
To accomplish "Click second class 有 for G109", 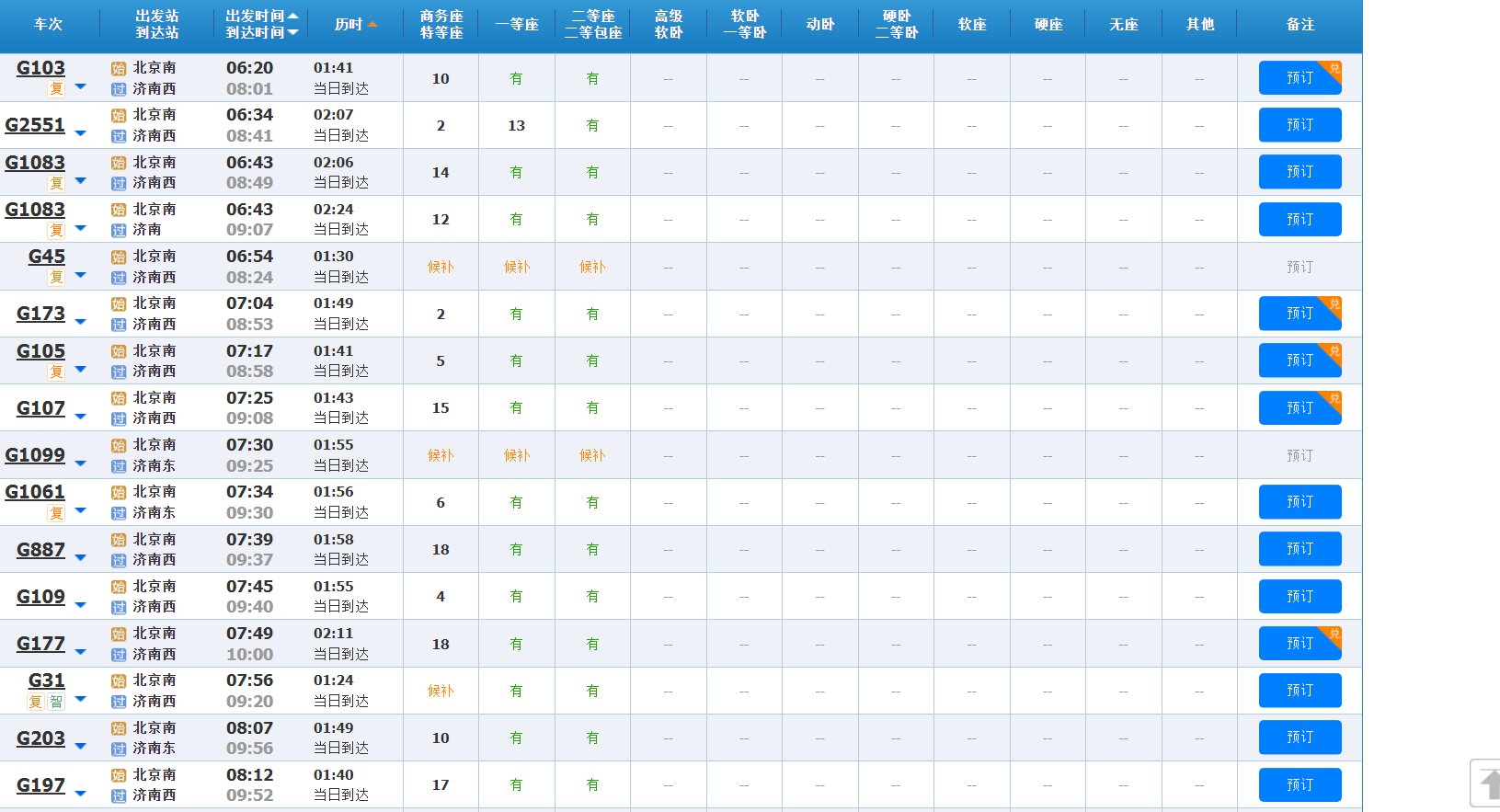I will [x=592, y=597].
